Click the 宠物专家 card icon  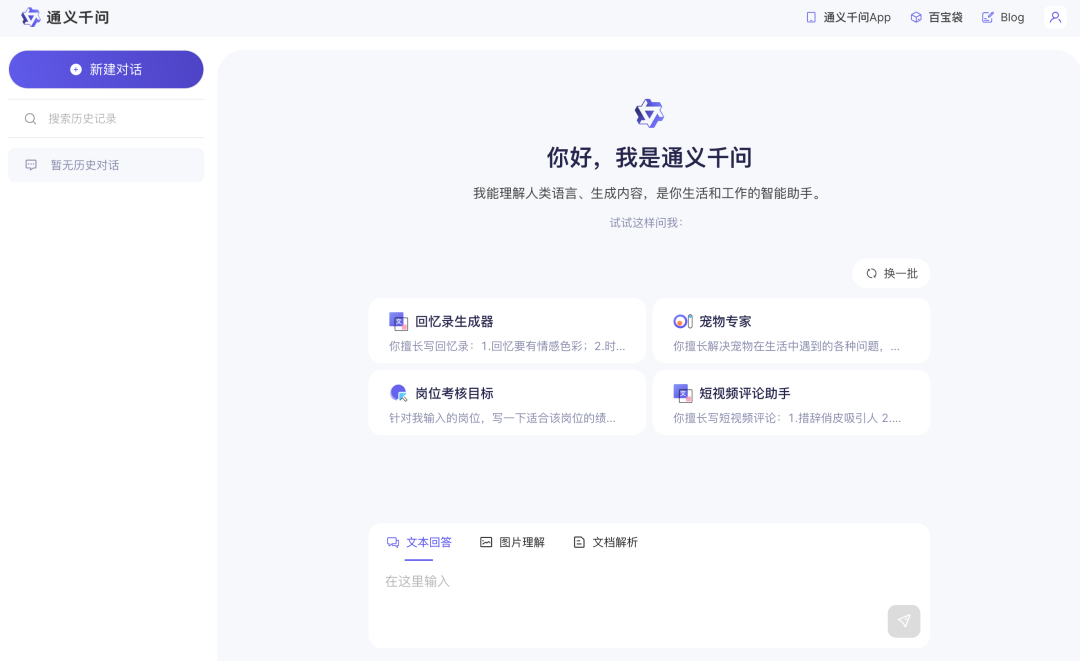coord(683,321)
